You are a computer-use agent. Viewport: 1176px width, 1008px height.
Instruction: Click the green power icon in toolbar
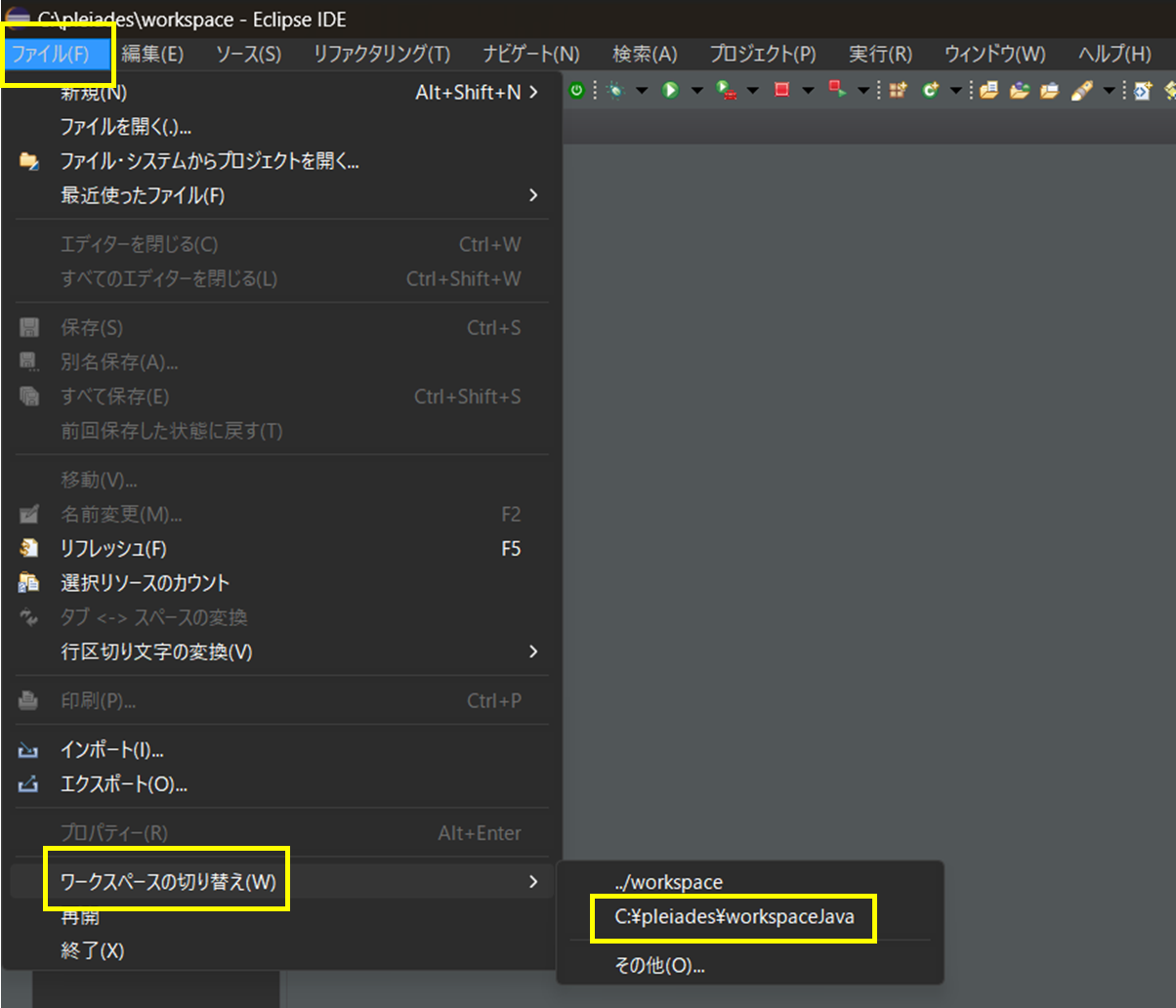click(x=577, y=90)
